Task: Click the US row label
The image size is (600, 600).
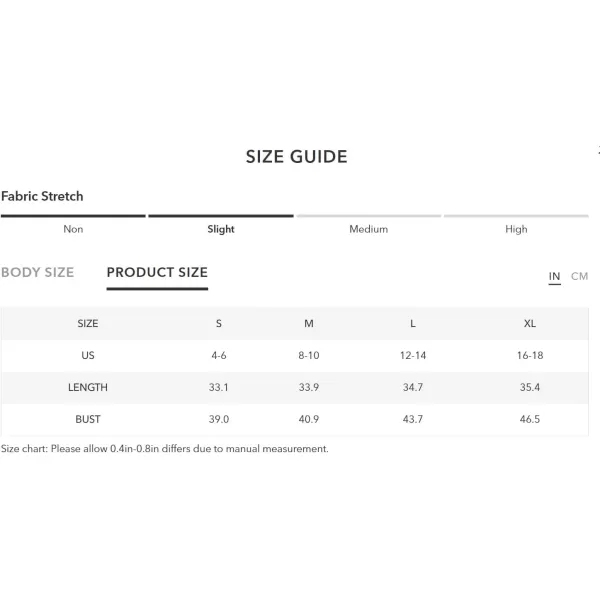Action: pos(88,355)
